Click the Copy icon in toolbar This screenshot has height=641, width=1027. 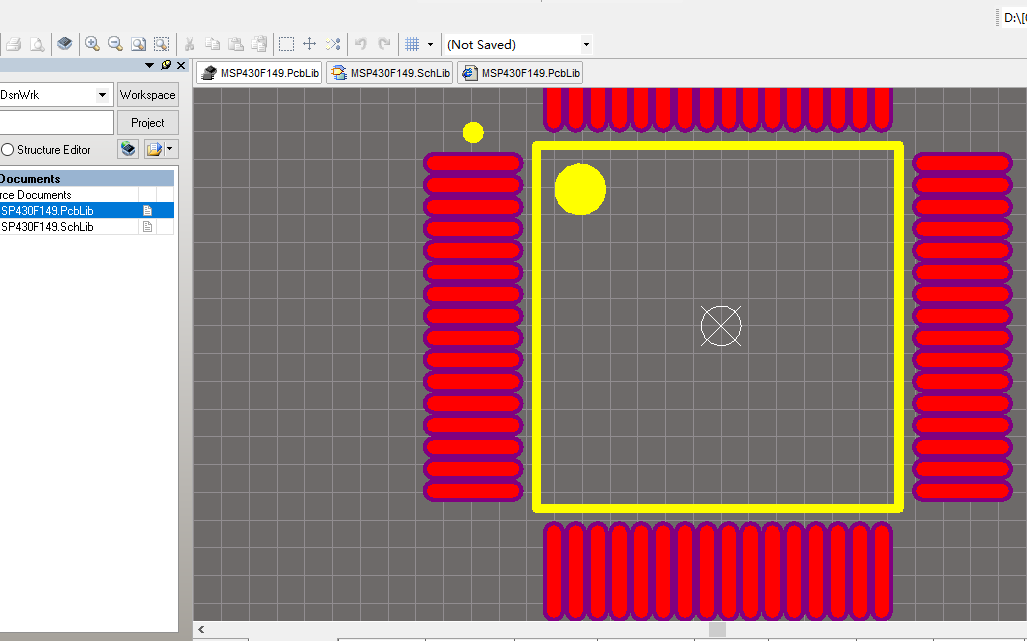point(212,44)
